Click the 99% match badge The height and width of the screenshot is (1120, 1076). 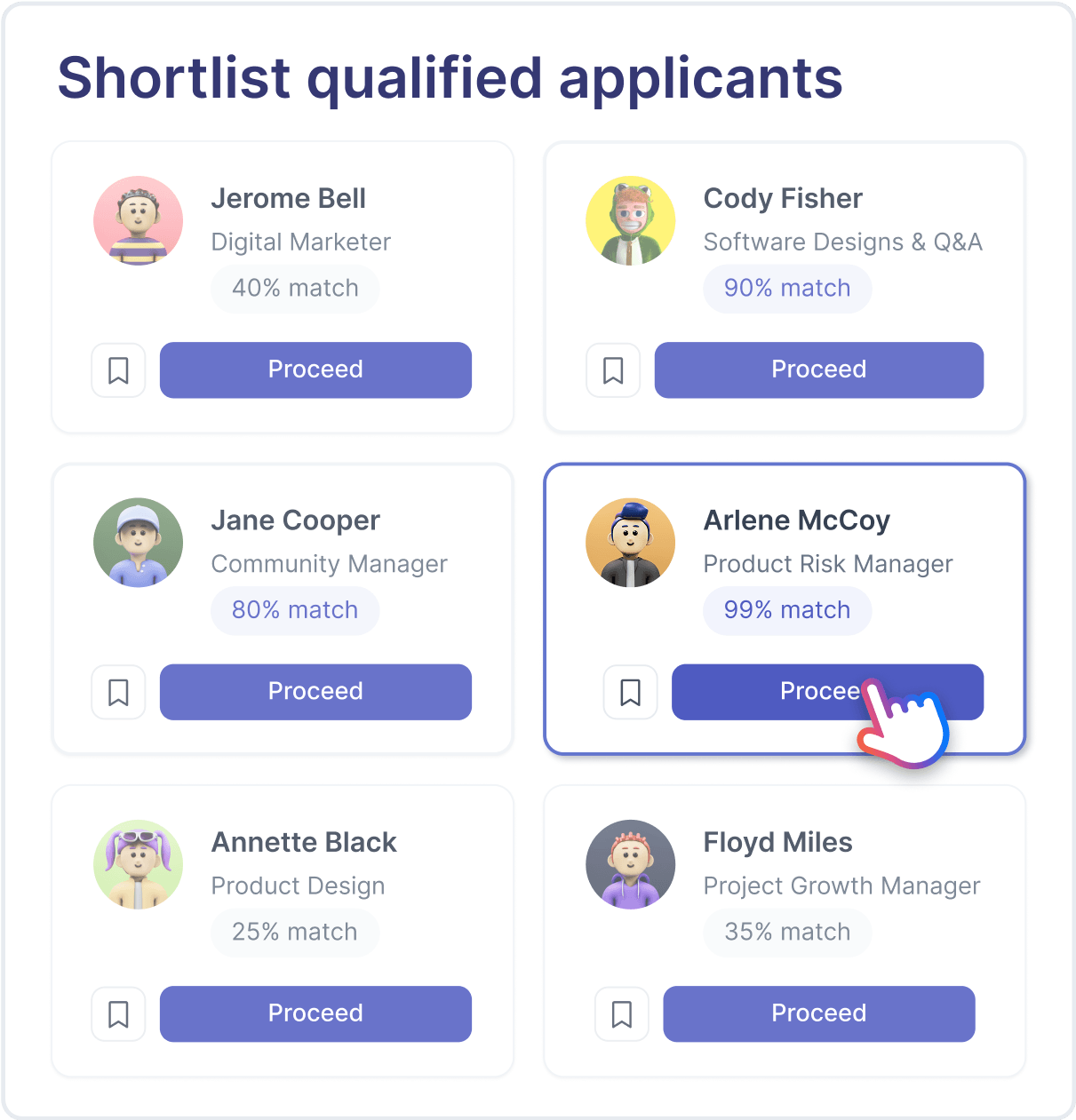pos(787,610)
